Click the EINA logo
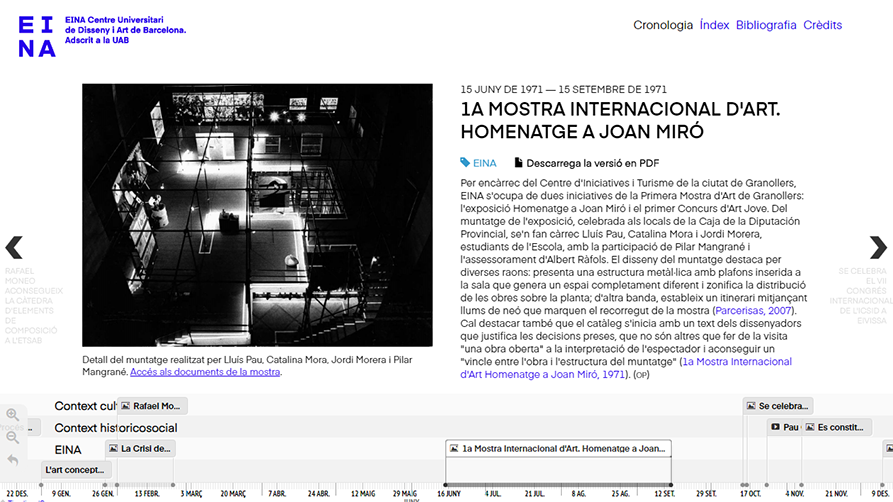The height and width of the screenshot is (502, 893). tap(37, 37)
